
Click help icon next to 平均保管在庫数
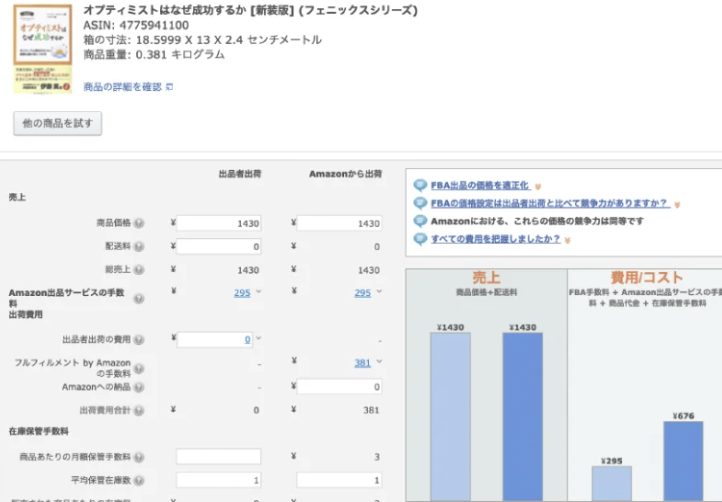pos(139,480)
